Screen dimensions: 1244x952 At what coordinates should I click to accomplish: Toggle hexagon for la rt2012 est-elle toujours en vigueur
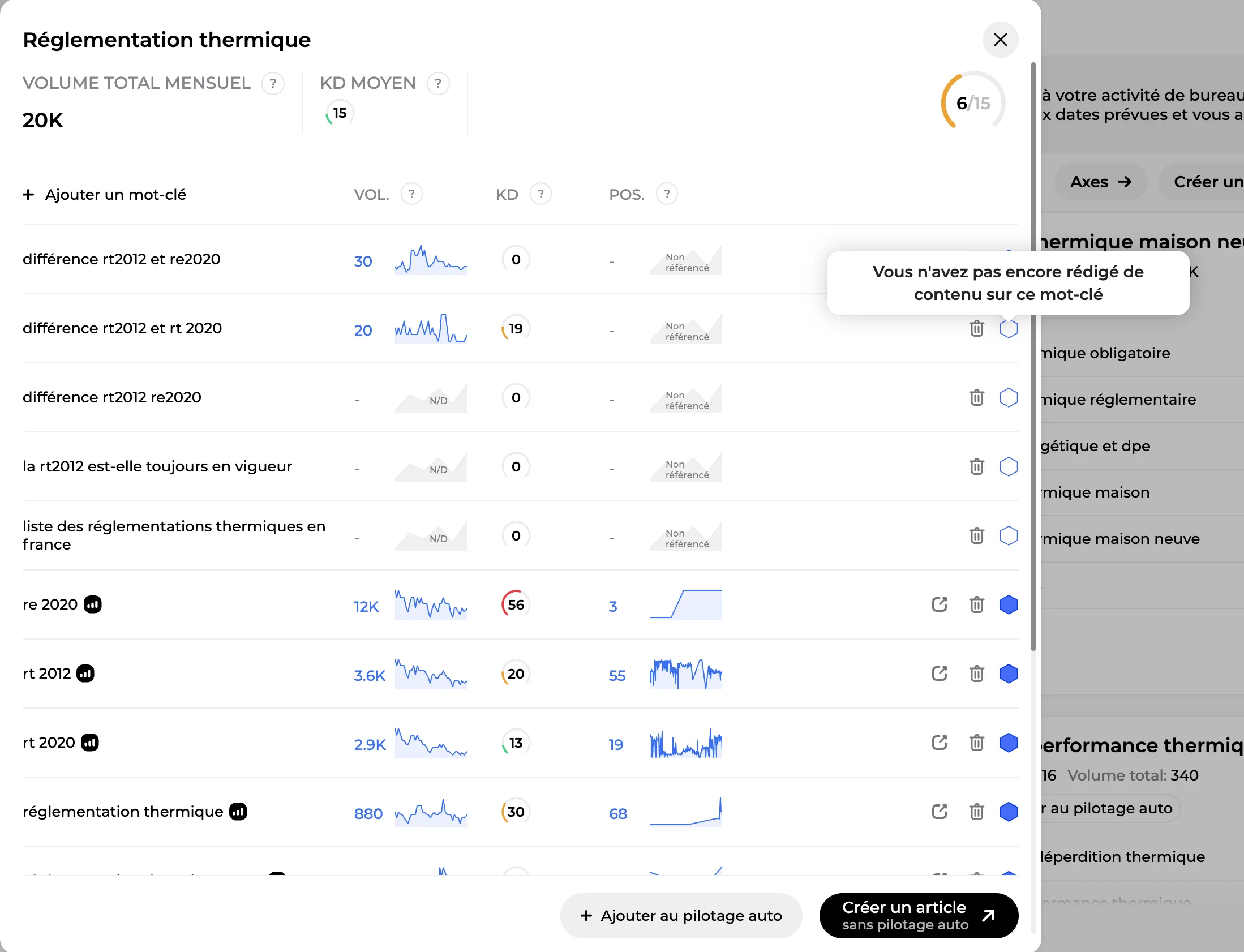coord(1009,466)
